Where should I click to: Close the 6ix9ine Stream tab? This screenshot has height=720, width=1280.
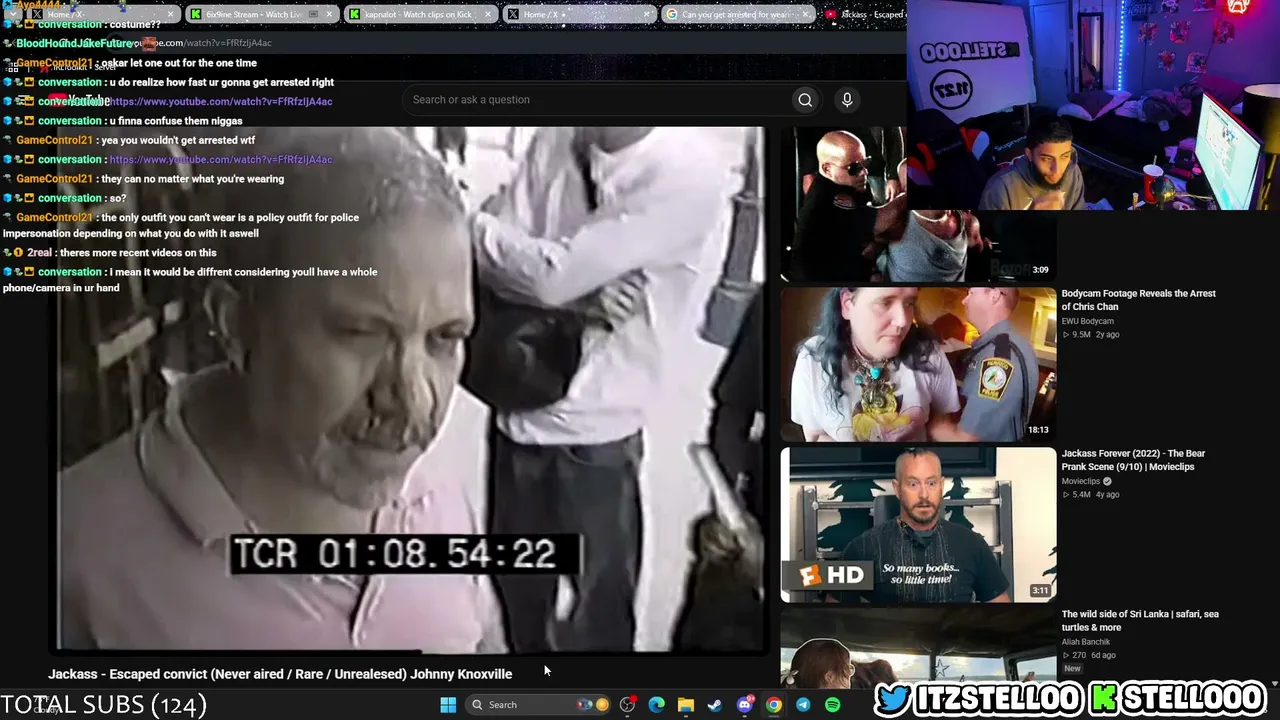[x=327, y=15]
